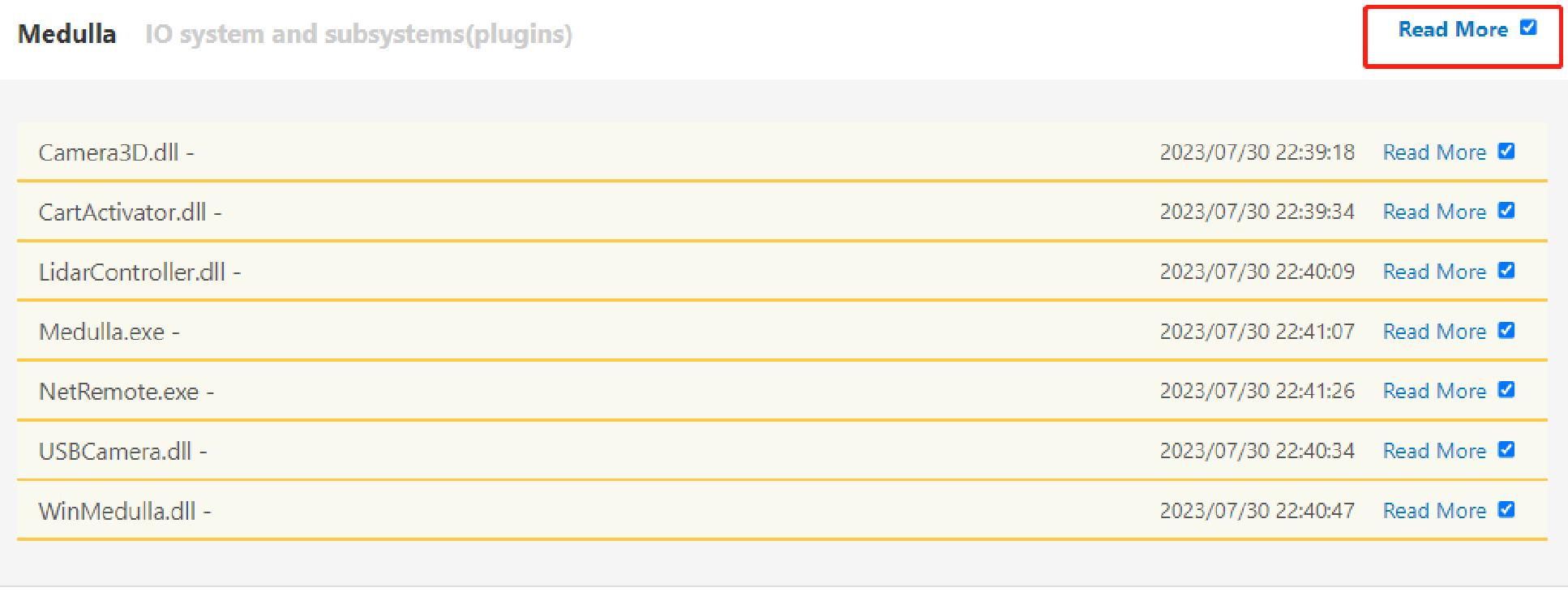The image size is (1568, 596).
Task: Select the Camera3D.dll list entry
Action: coord(109,152)
